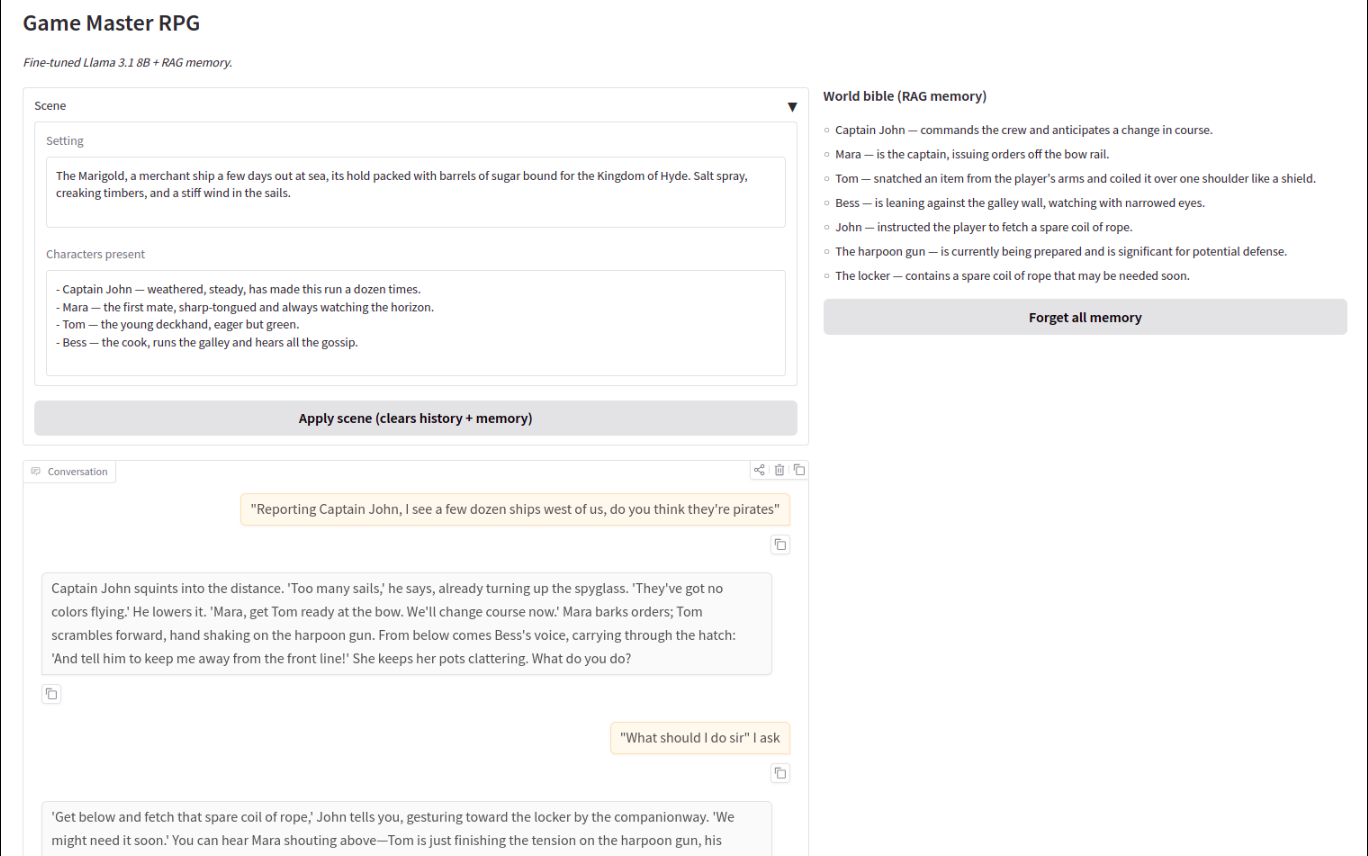Select the "The locker — contains a spare coil" entry
This screenshot has height=856, width=1368.
coord(1012,276)
